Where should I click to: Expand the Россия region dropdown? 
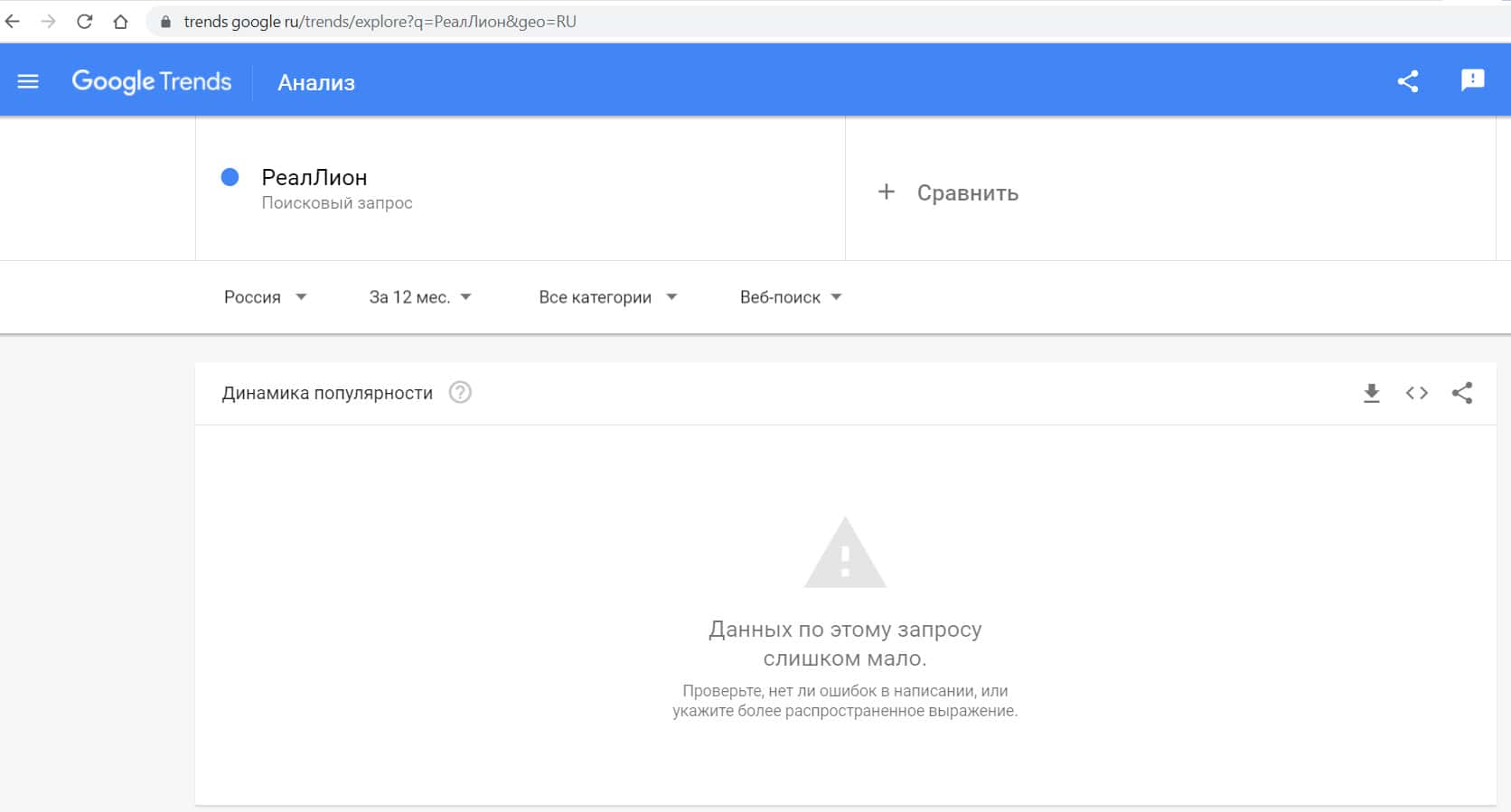pos(265,297)
